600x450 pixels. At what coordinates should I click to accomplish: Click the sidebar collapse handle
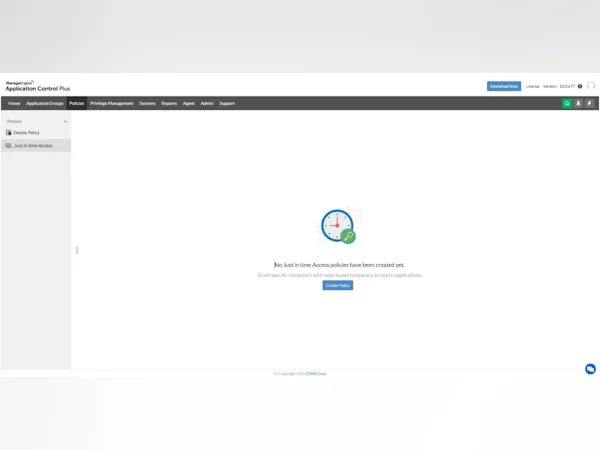77,250
